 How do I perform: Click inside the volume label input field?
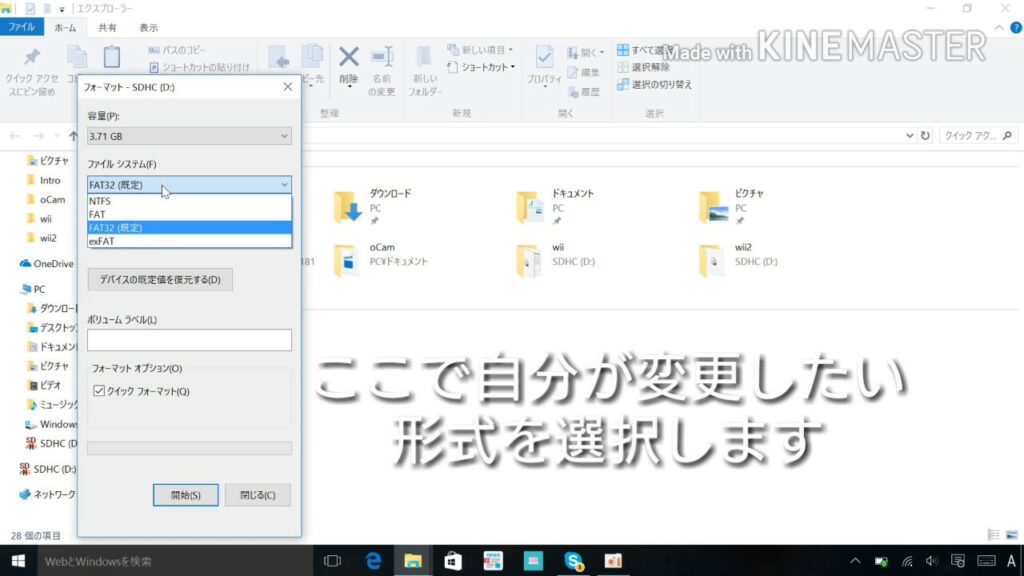click(x=188, y=340)
